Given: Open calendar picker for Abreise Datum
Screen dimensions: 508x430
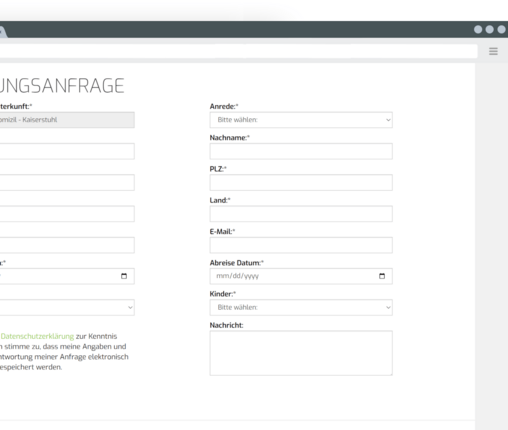Looking at the screenshot, I should (382, 276).
